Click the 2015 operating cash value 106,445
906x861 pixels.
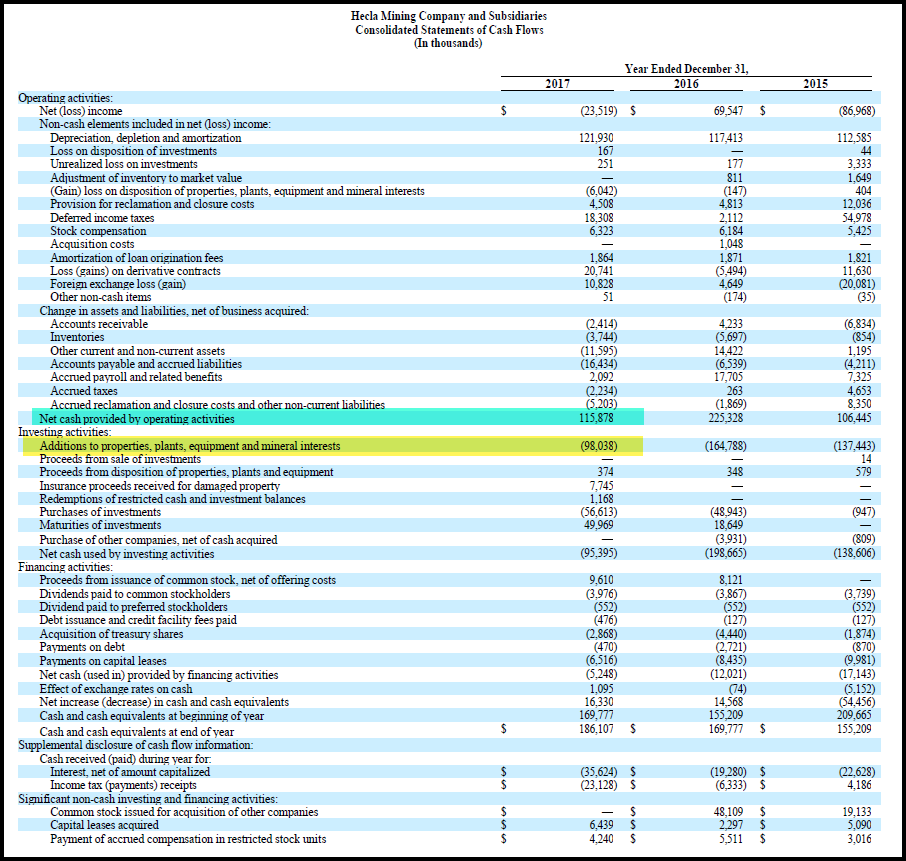854,418
